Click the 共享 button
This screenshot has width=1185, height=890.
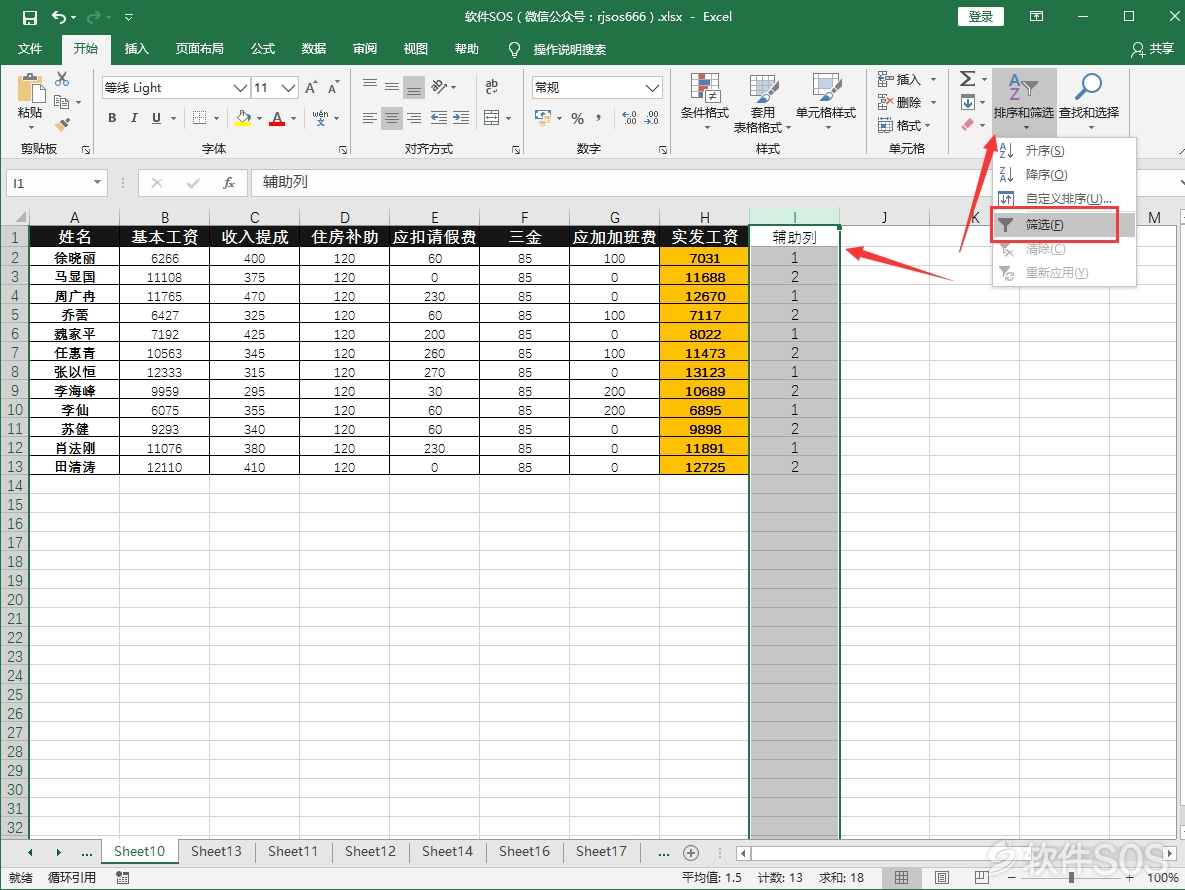click(x=1153, y=49)
